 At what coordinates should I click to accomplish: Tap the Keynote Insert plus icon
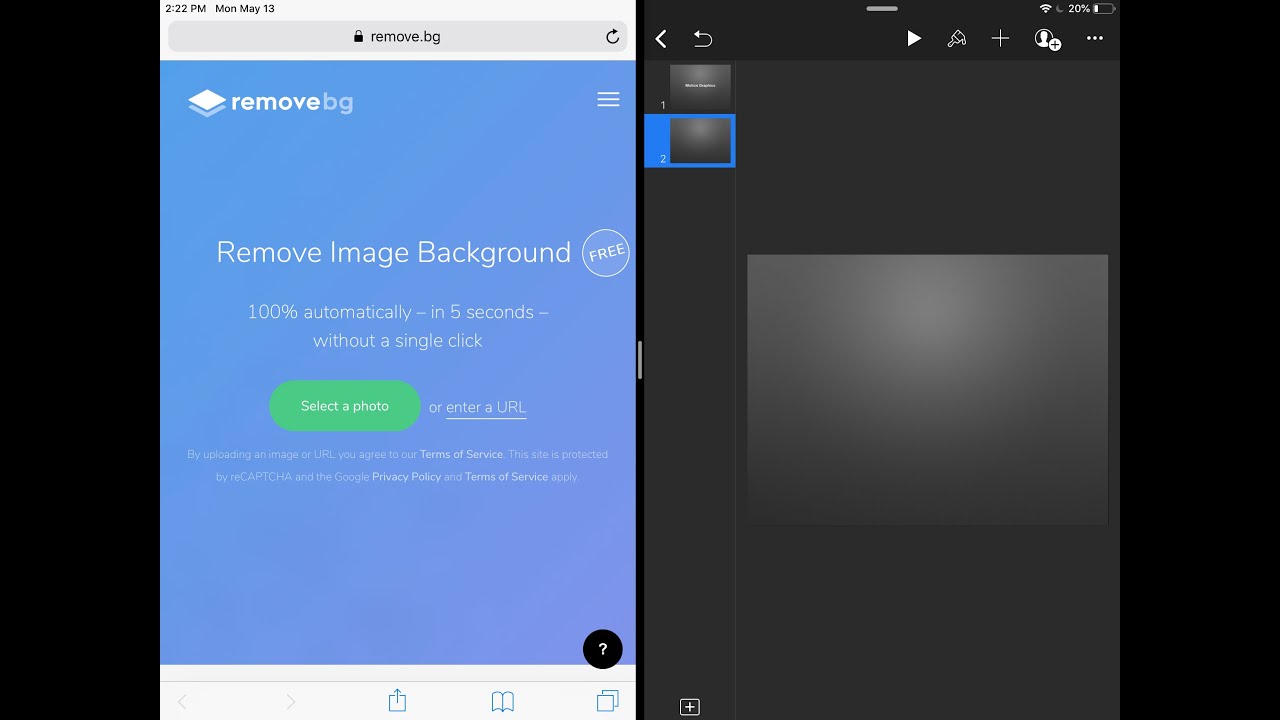(x=1000, y=39)
